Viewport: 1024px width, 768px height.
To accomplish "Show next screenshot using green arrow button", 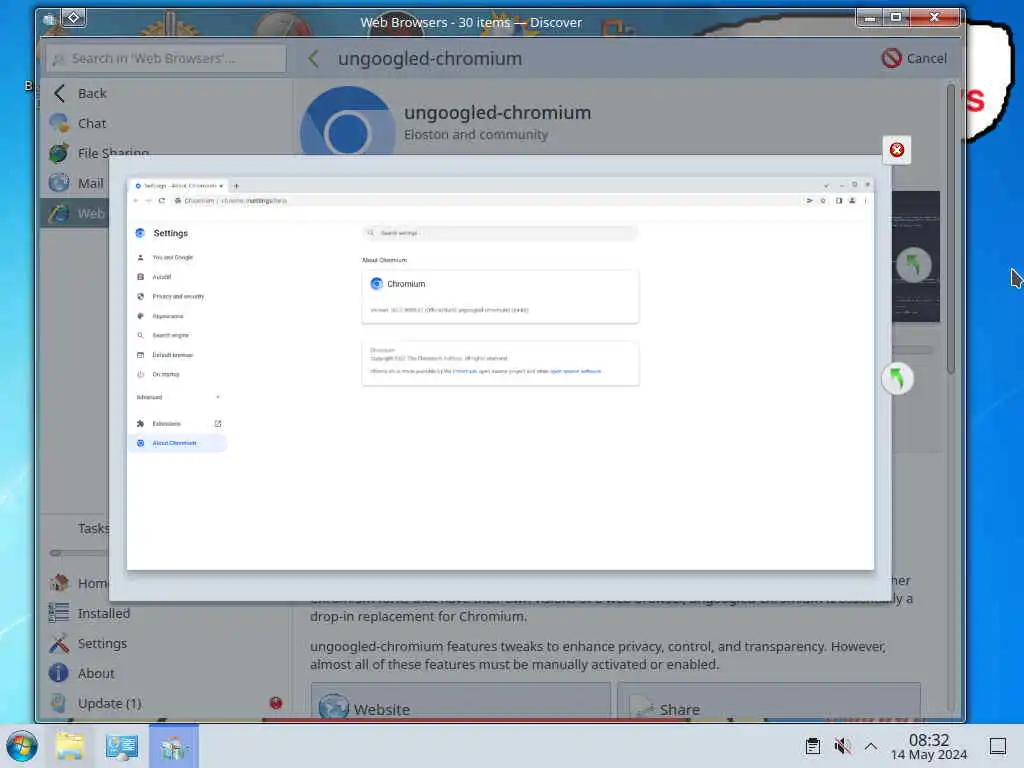I will [x=897, y=379].
